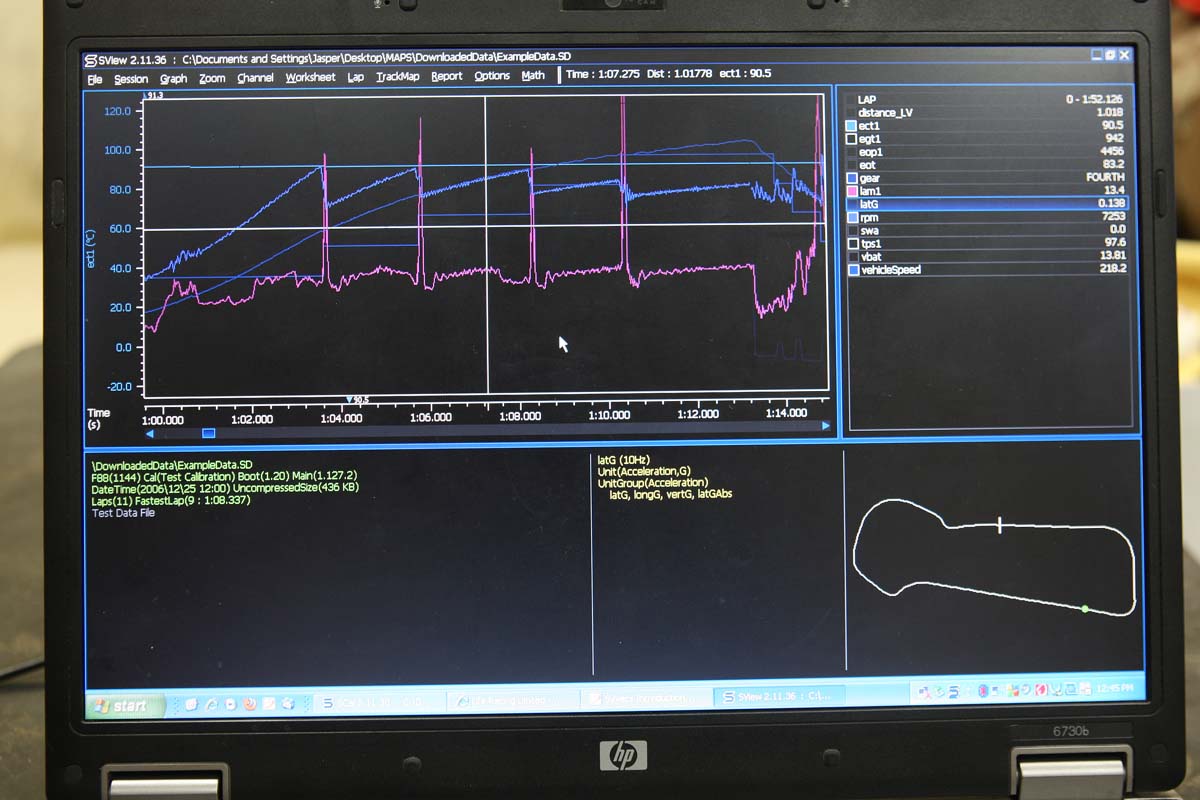This screenshot has width=1200, height=800.
Task: Click the SView logo icon in title bar
Action: (91, 58)
